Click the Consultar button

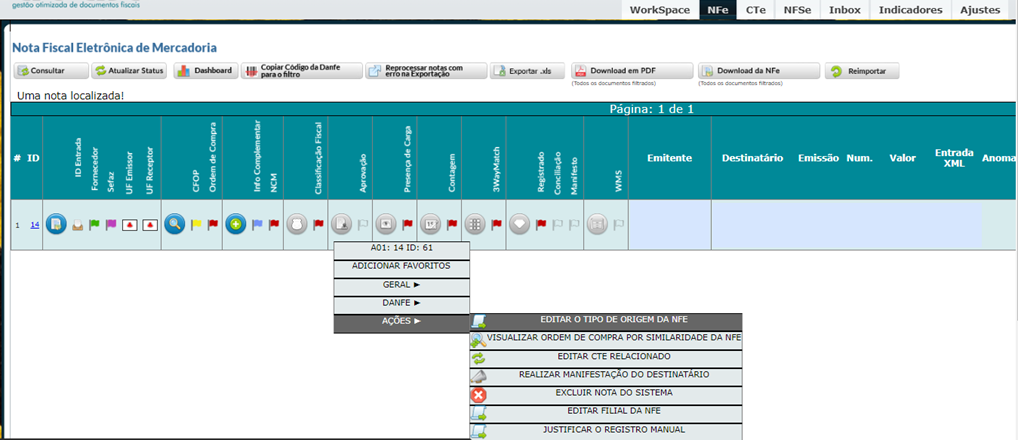coord(40,71)
